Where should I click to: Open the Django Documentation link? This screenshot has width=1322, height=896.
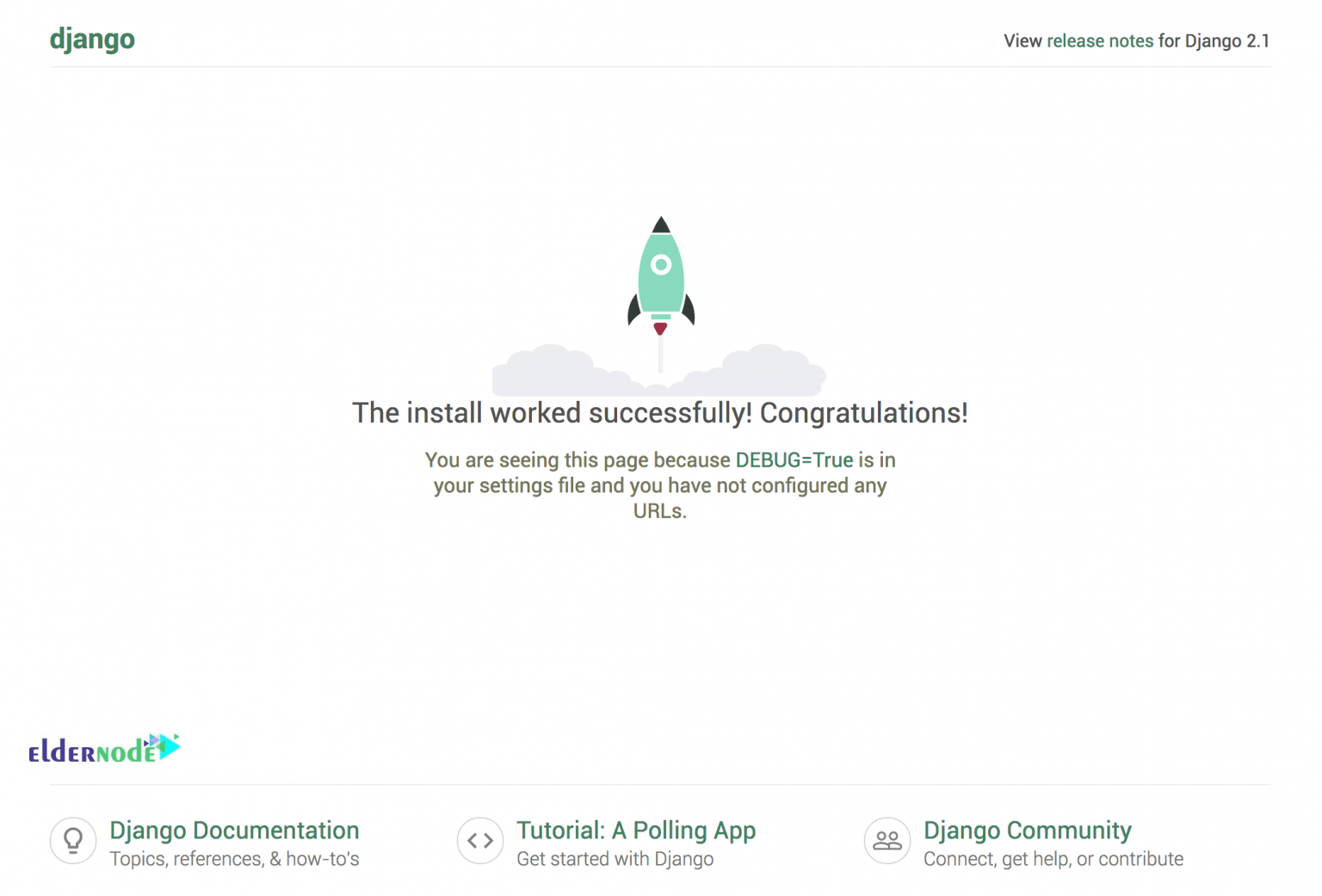click(234, 831)
